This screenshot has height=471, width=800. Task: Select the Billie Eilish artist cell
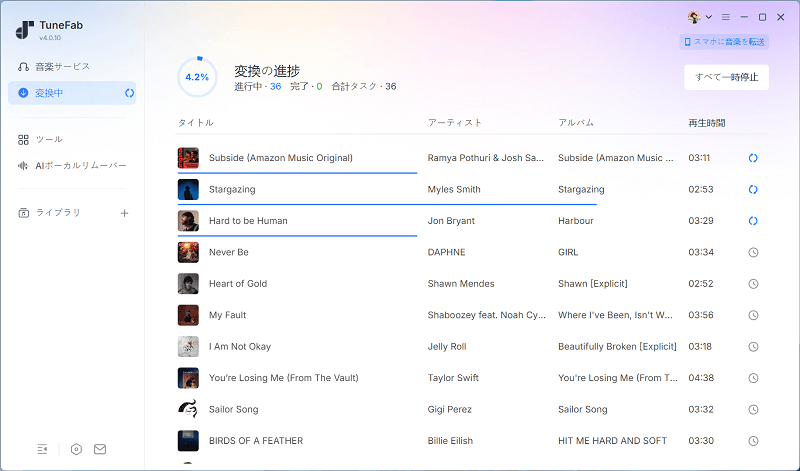point(450,440)
